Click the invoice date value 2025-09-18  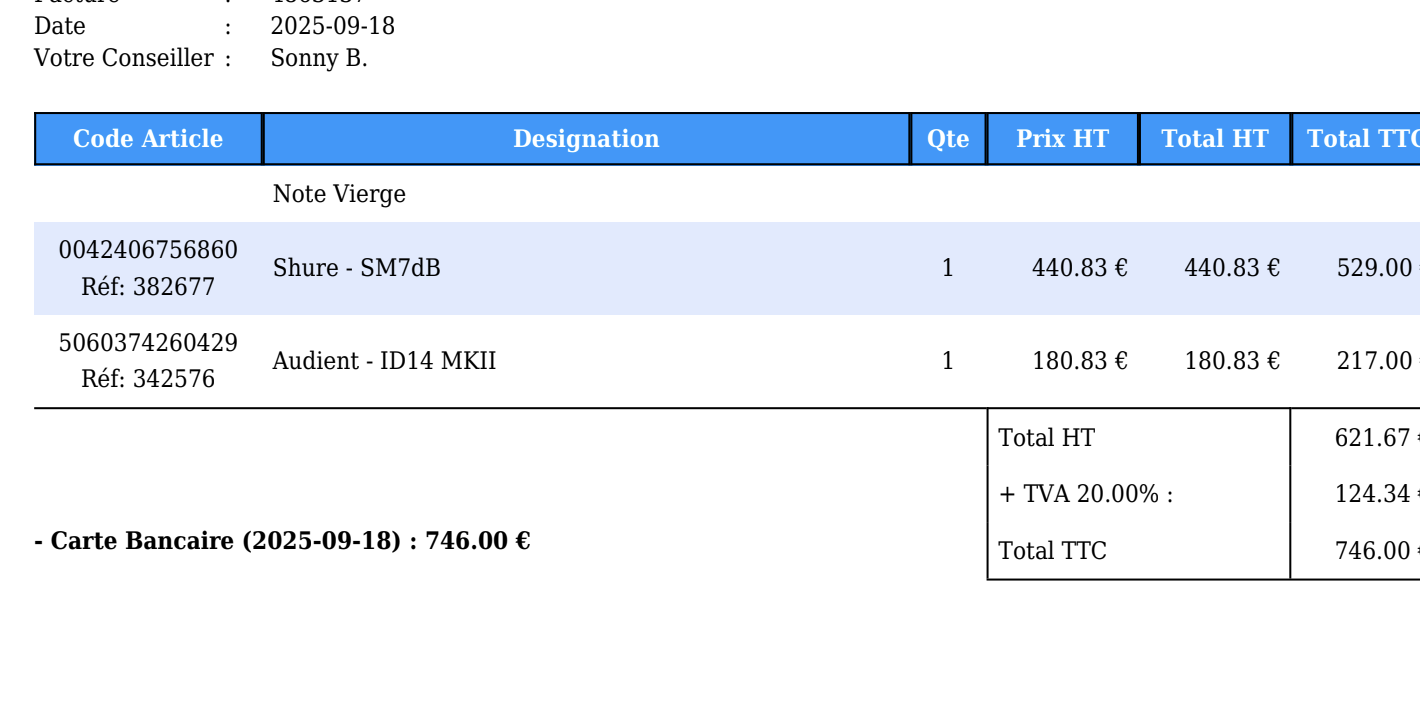(333, 26)
